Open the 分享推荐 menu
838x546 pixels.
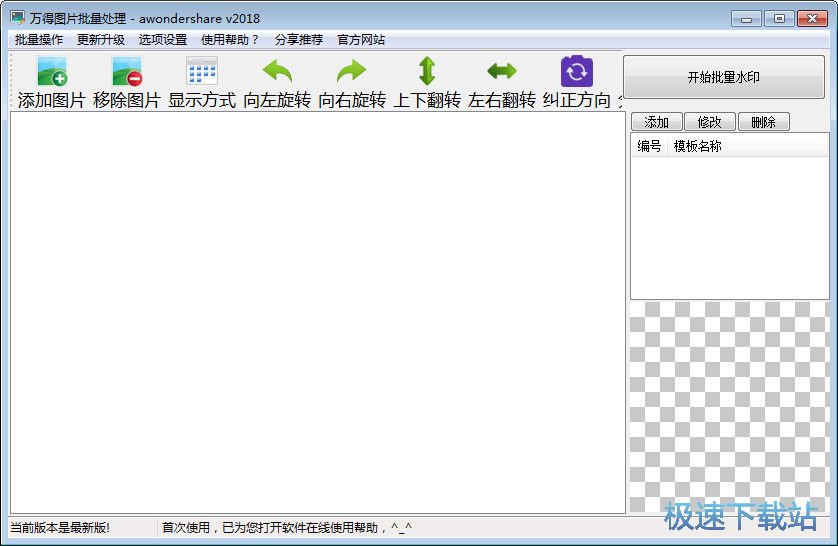click(x=299, y=40)
